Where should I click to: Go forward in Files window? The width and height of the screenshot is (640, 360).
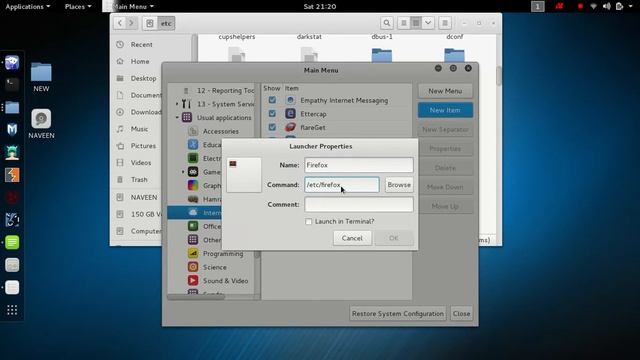[x=131, y=23]
